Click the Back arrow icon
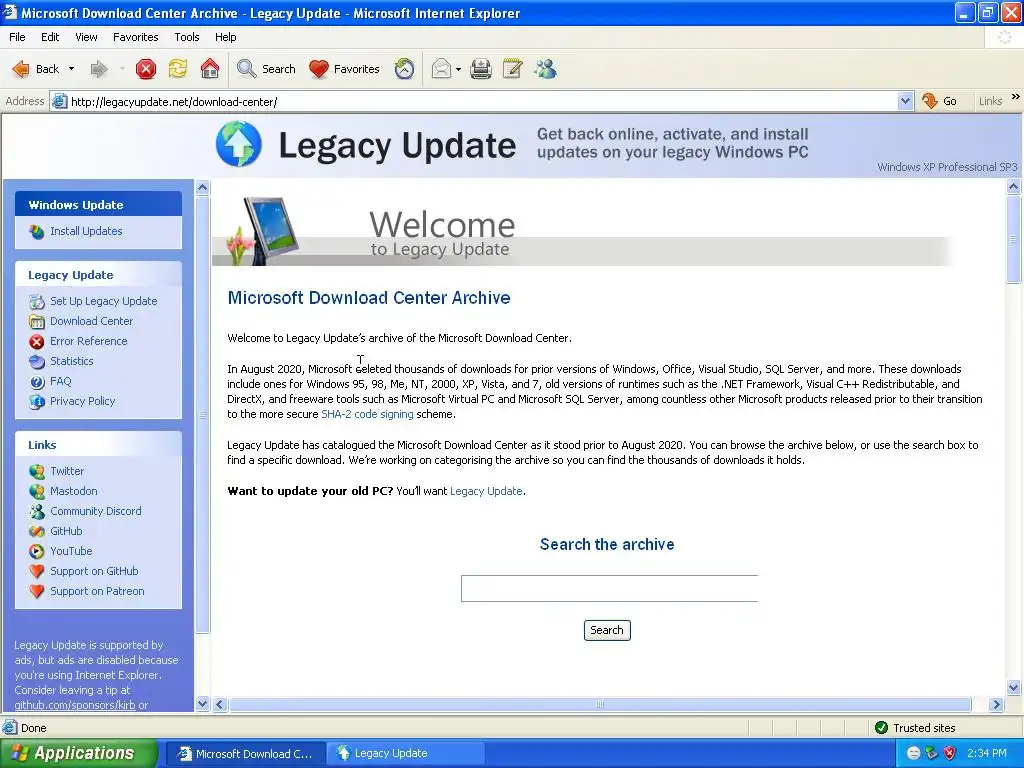Viewport: 1024px width, 768px height. click(21, 69)
